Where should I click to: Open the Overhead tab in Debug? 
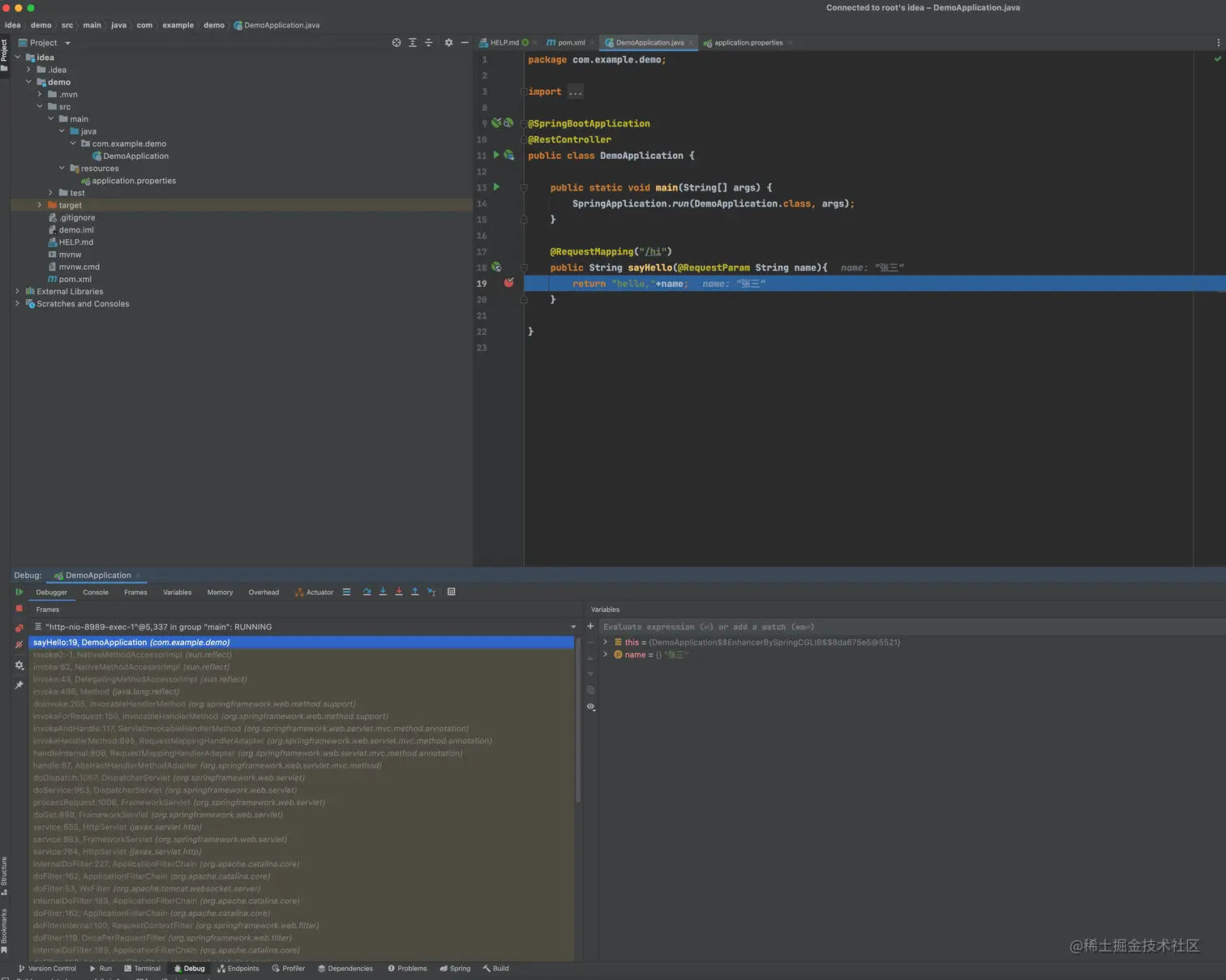264,593
